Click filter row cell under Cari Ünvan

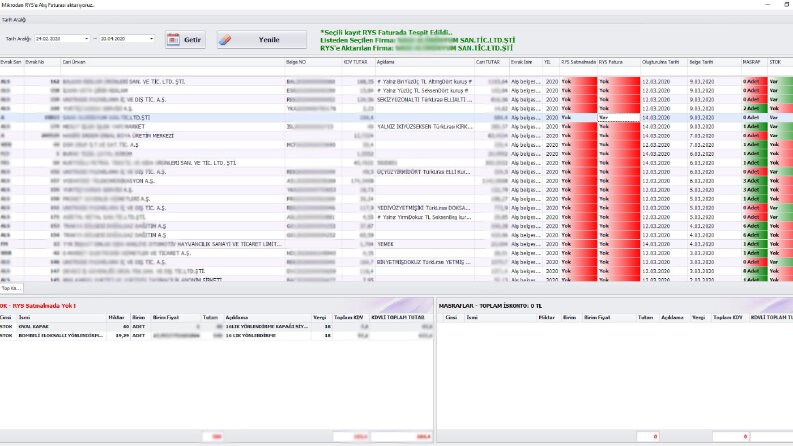pyautogui.click(x=172, y=71)
